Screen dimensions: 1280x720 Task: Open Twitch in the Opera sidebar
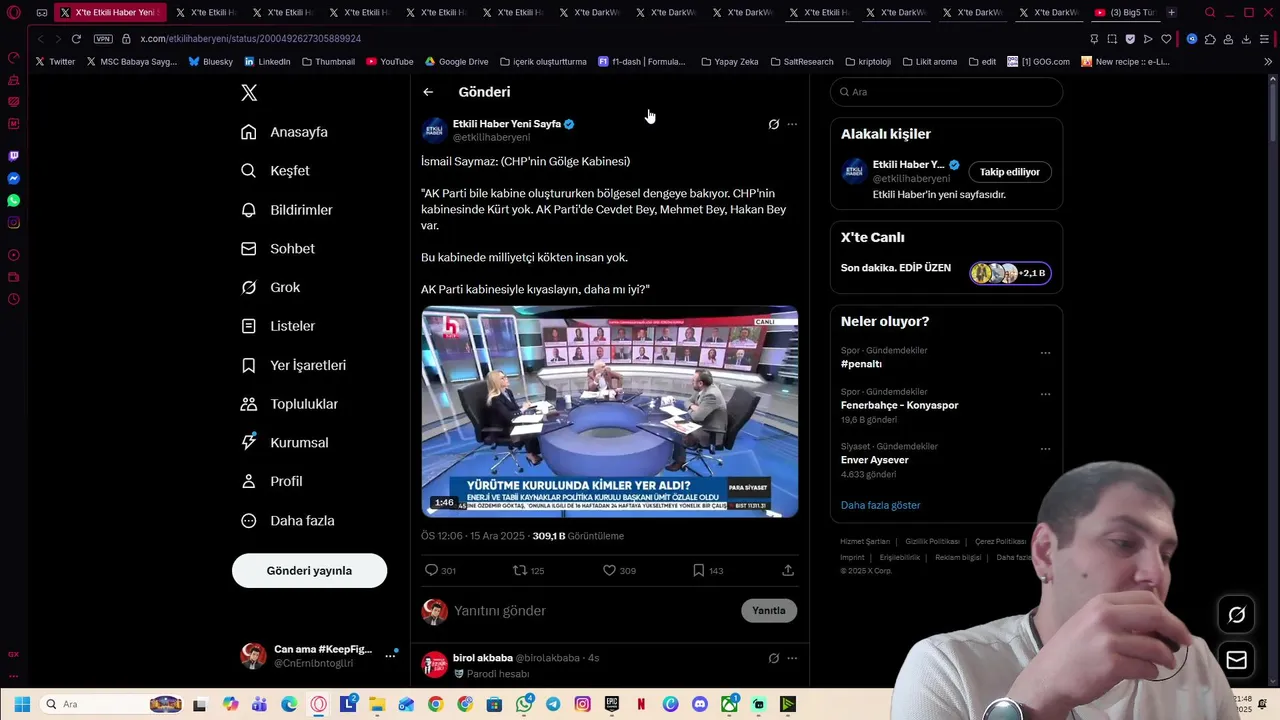(13, 156)
